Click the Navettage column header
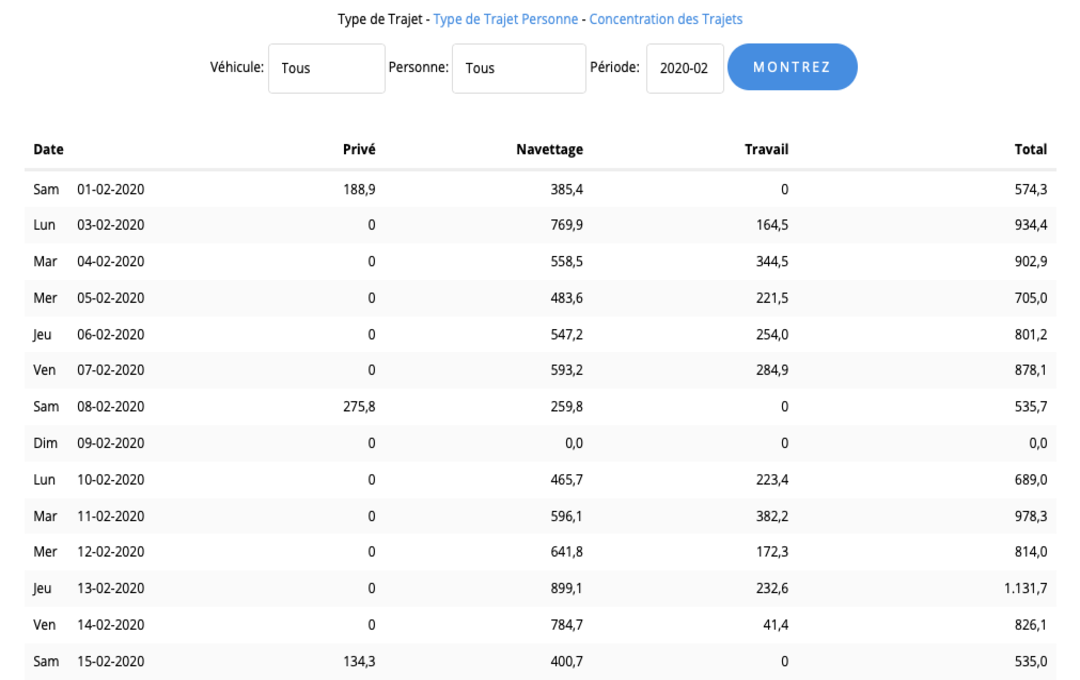This screenshot has width=1080, height=680. pyautogui.click(x=549, y=149)
